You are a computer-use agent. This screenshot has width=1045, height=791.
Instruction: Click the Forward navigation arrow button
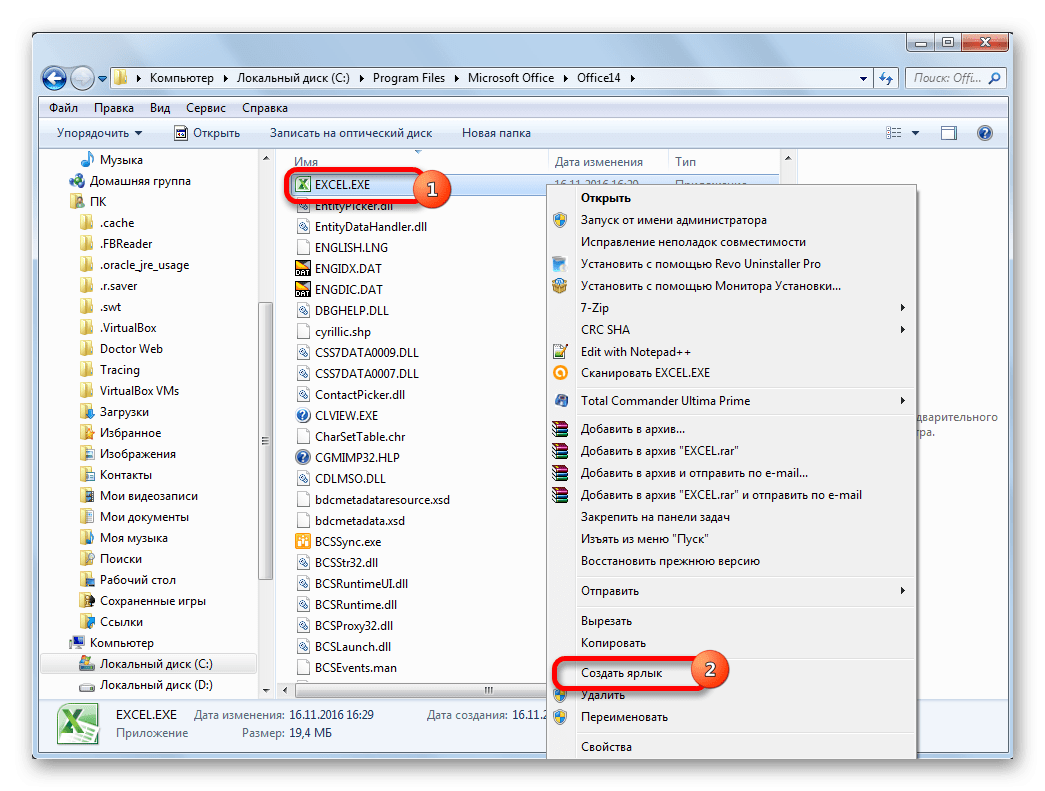82,78
